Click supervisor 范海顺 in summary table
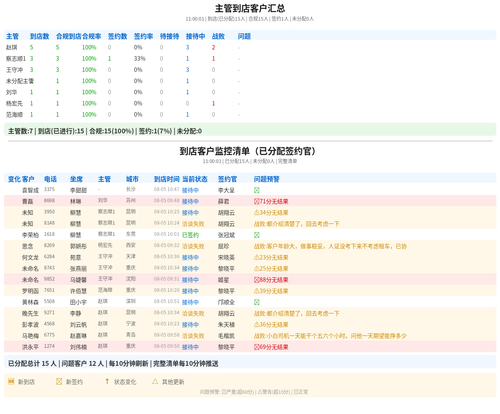Viewport: 500px width, 414px height. pyautogui.click(x=14, y=115)
